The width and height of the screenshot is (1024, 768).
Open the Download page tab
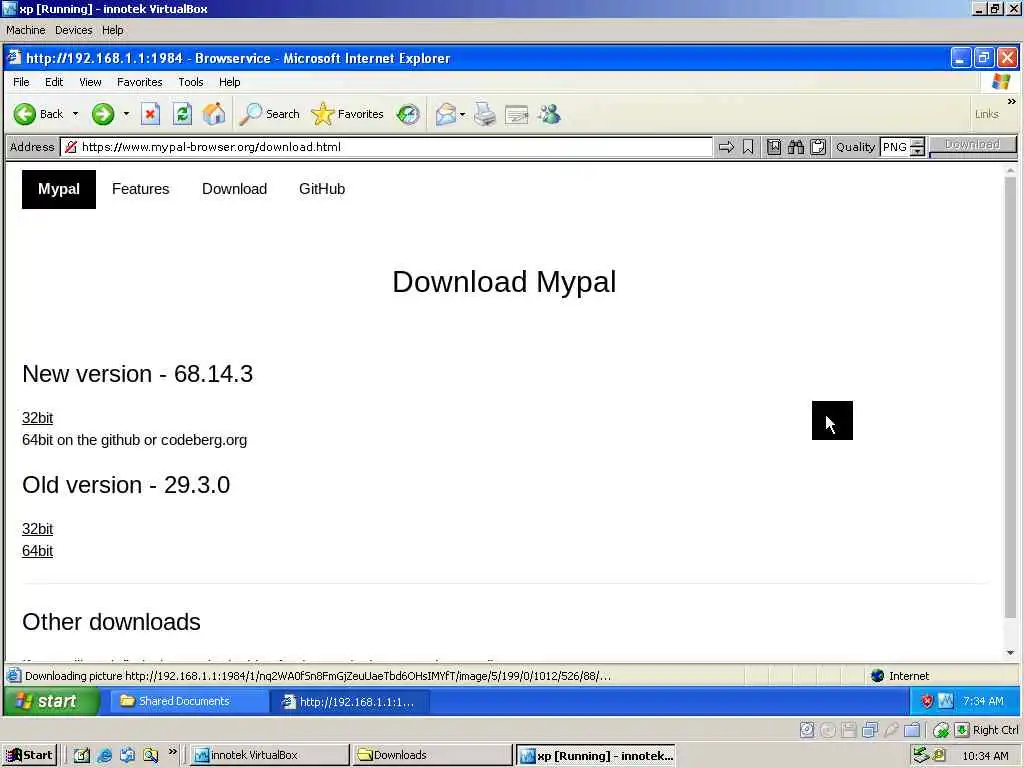pos(234,189)
